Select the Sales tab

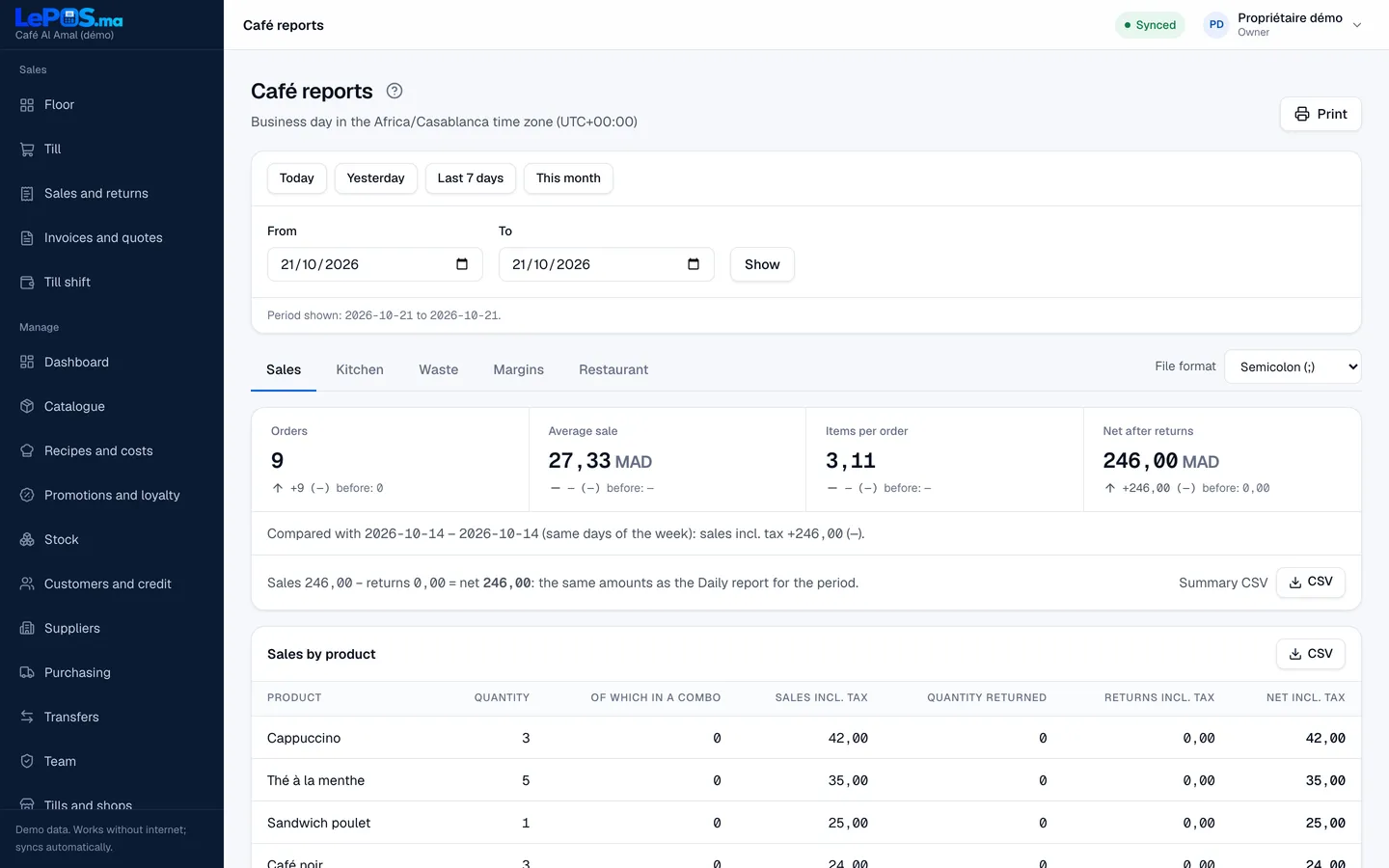(284, 370)
